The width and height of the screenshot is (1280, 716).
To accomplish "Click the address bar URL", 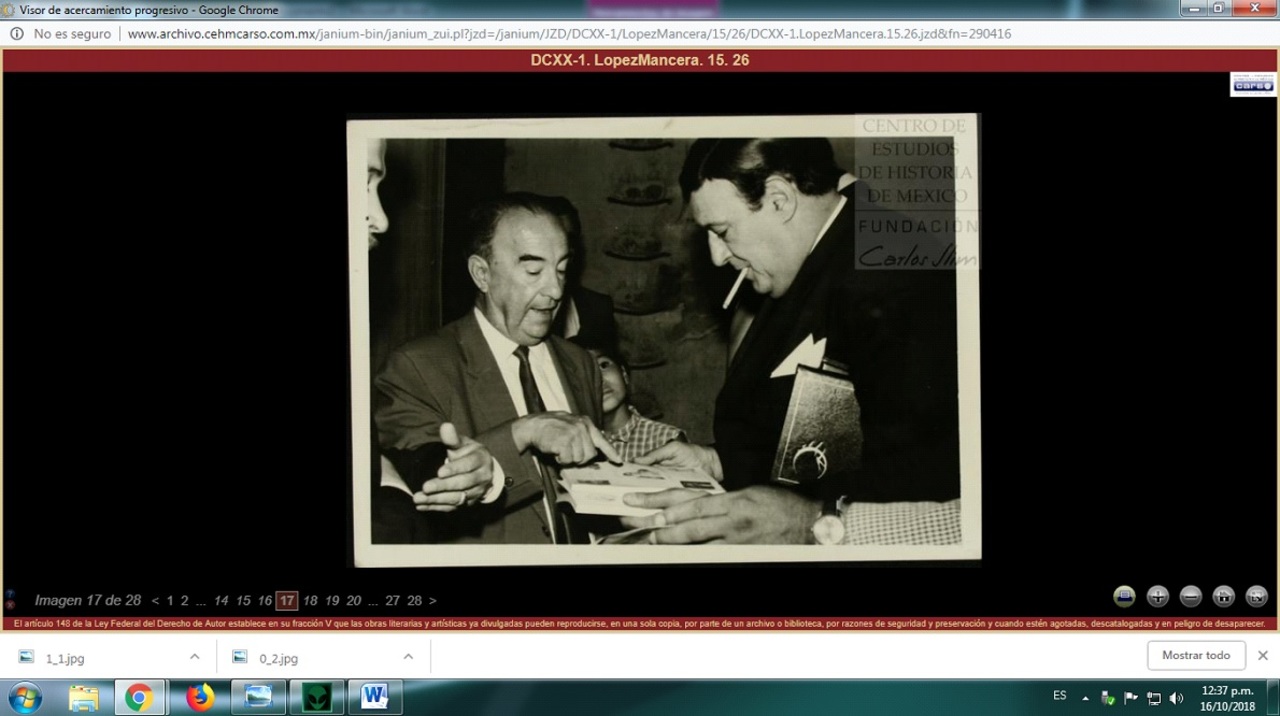I will pyautogui.click(x=568, y=34).
